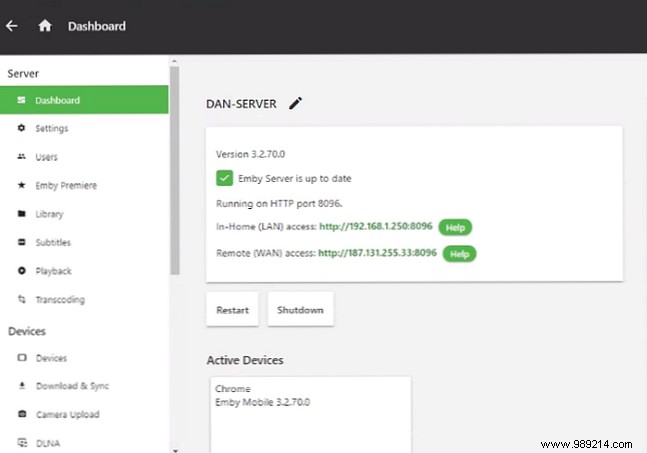
Task: Open the WAN access link 187.131.255.33:8096
Action: click(377, 252)
